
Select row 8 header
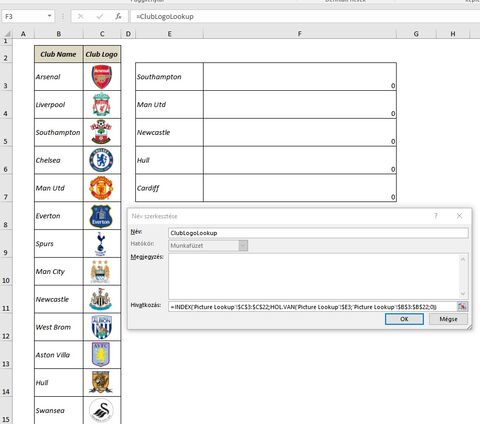(6, 216)
